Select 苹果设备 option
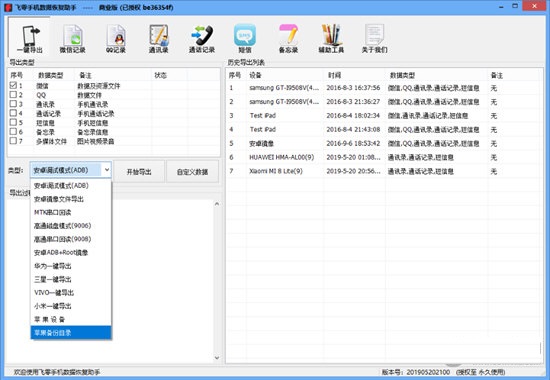 click(x=71, y=319)
